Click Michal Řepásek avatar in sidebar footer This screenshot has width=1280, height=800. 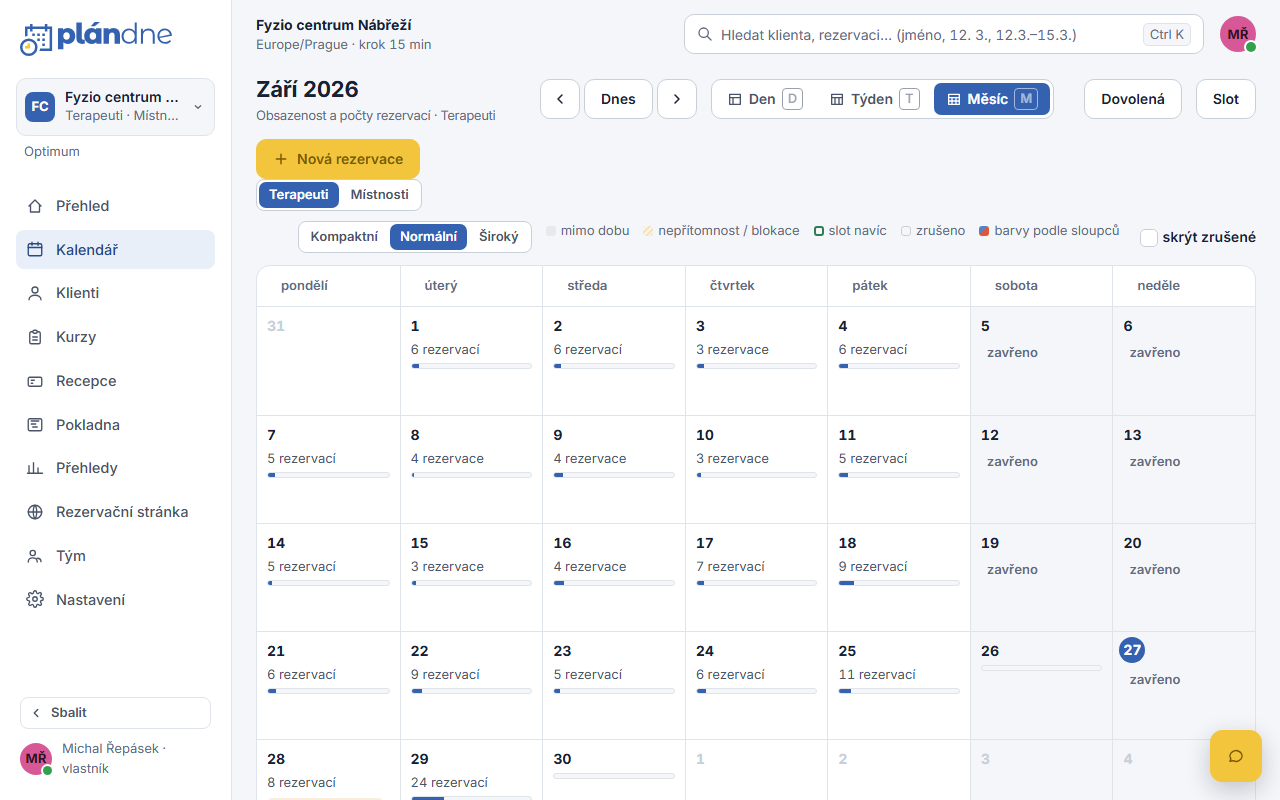[x=36, y=759]
